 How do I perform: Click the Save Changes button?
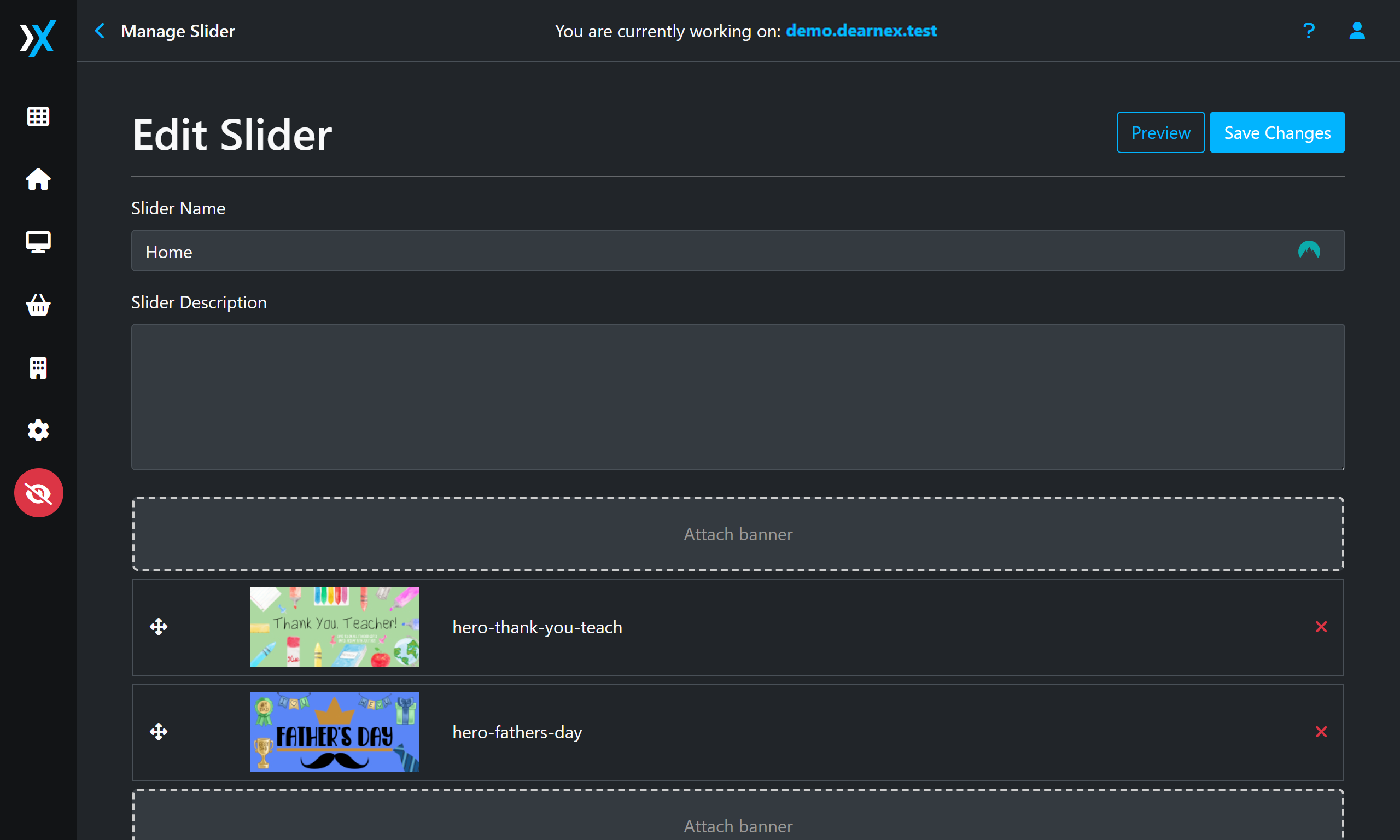point(1276,132)
